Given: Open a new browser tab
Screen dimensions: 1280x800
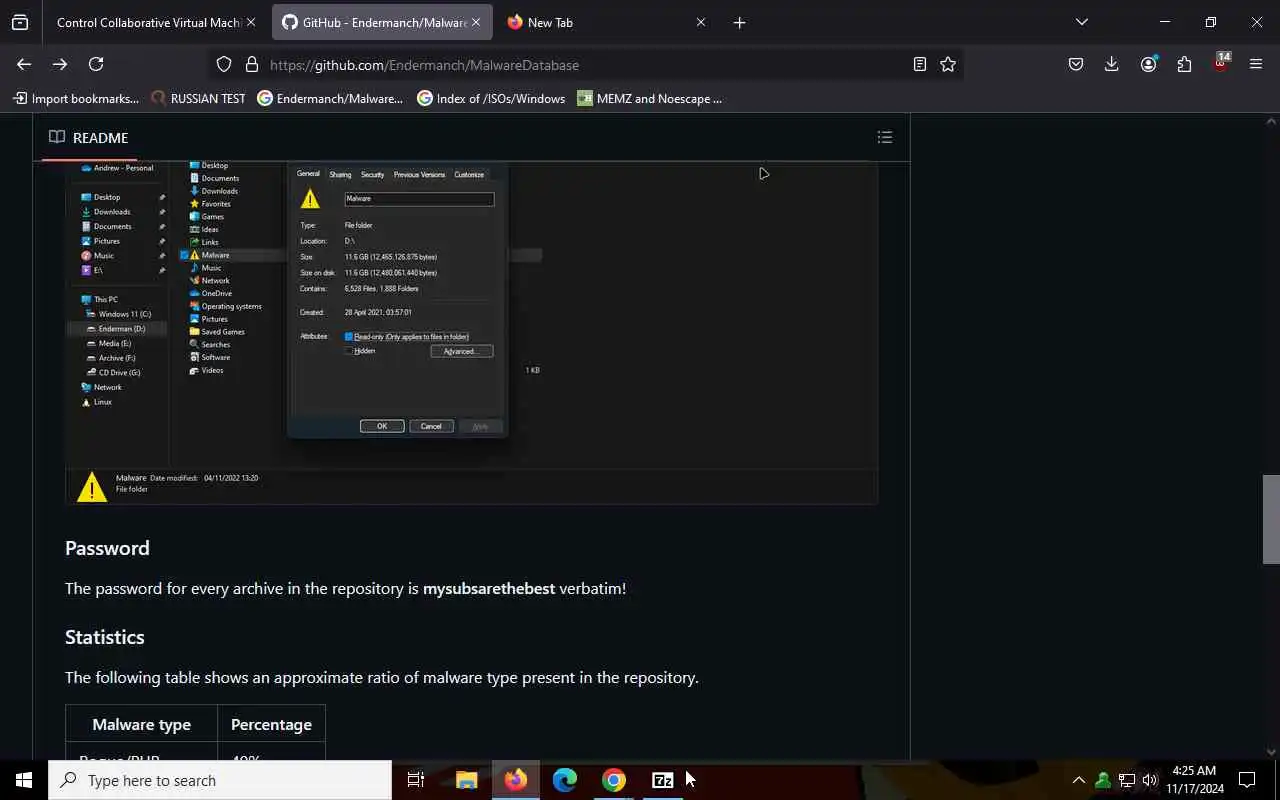Looking at the screenshot, I should (x=739, y=22).
